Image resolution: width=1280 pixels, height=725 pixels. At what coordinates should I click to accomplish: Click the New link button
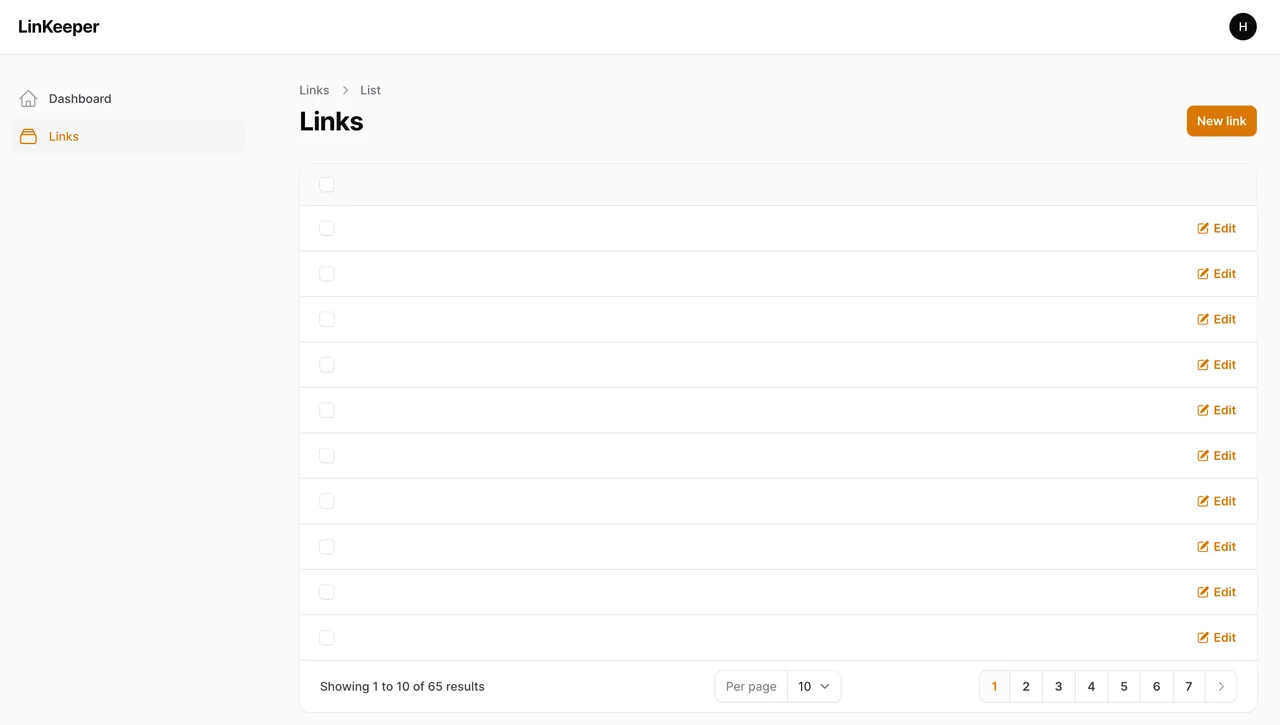pyautogui.click(x=1221, y=121)
